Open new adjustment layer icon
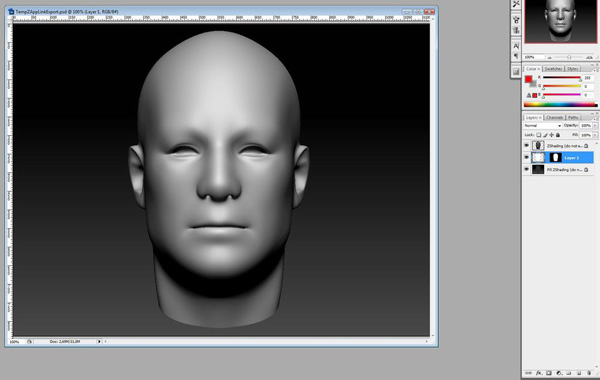 click(x=559, y=373)
